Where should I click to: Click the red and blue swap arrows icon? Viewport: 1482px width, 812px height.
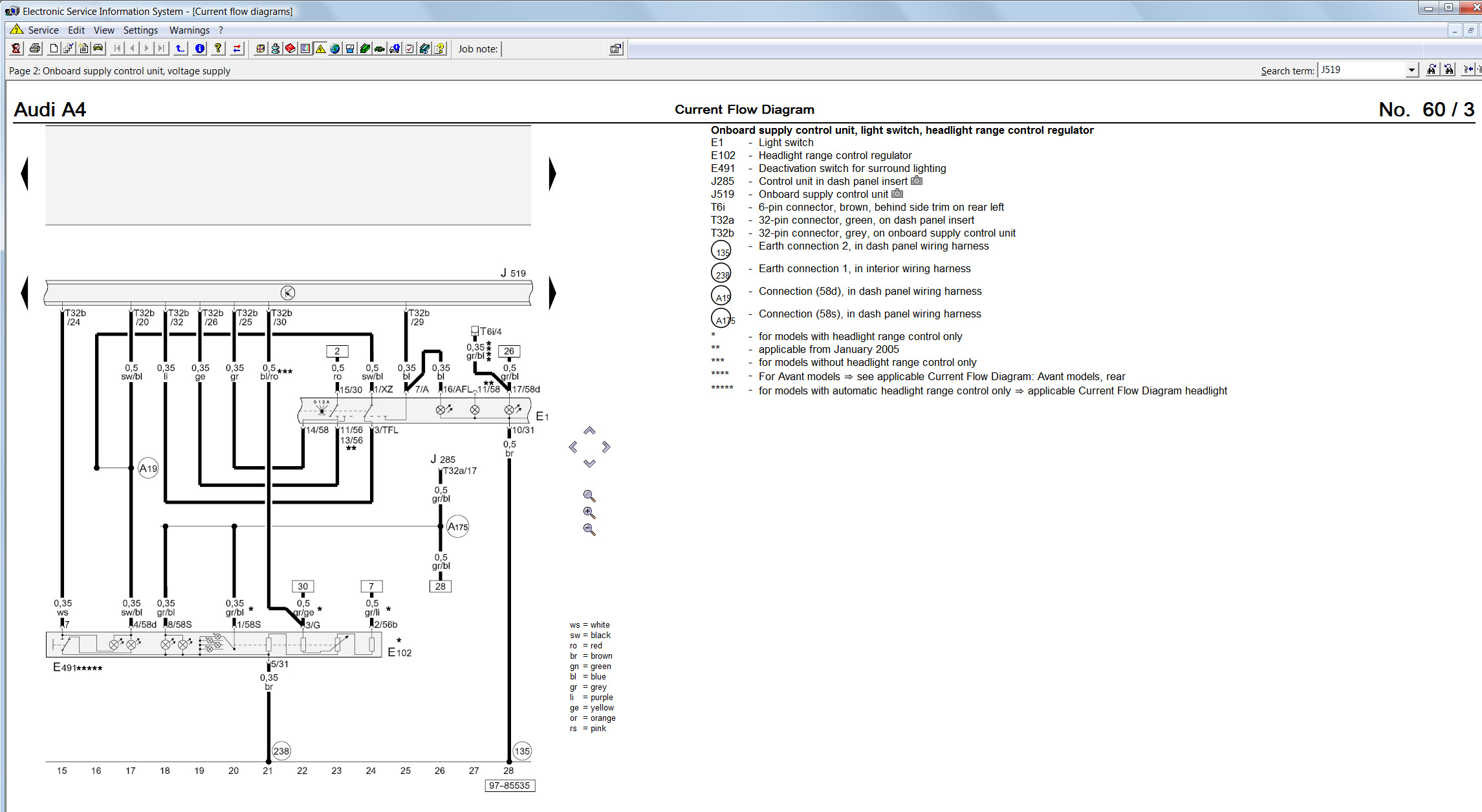pyautogui.click(x=237, y=48)
